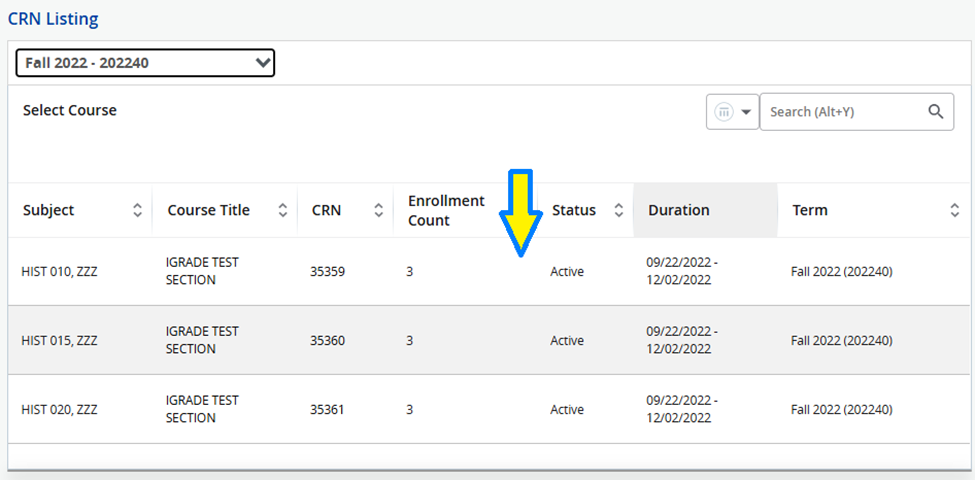Sort by Subject column arrows
Screen dimensions: 975x480
137,210
